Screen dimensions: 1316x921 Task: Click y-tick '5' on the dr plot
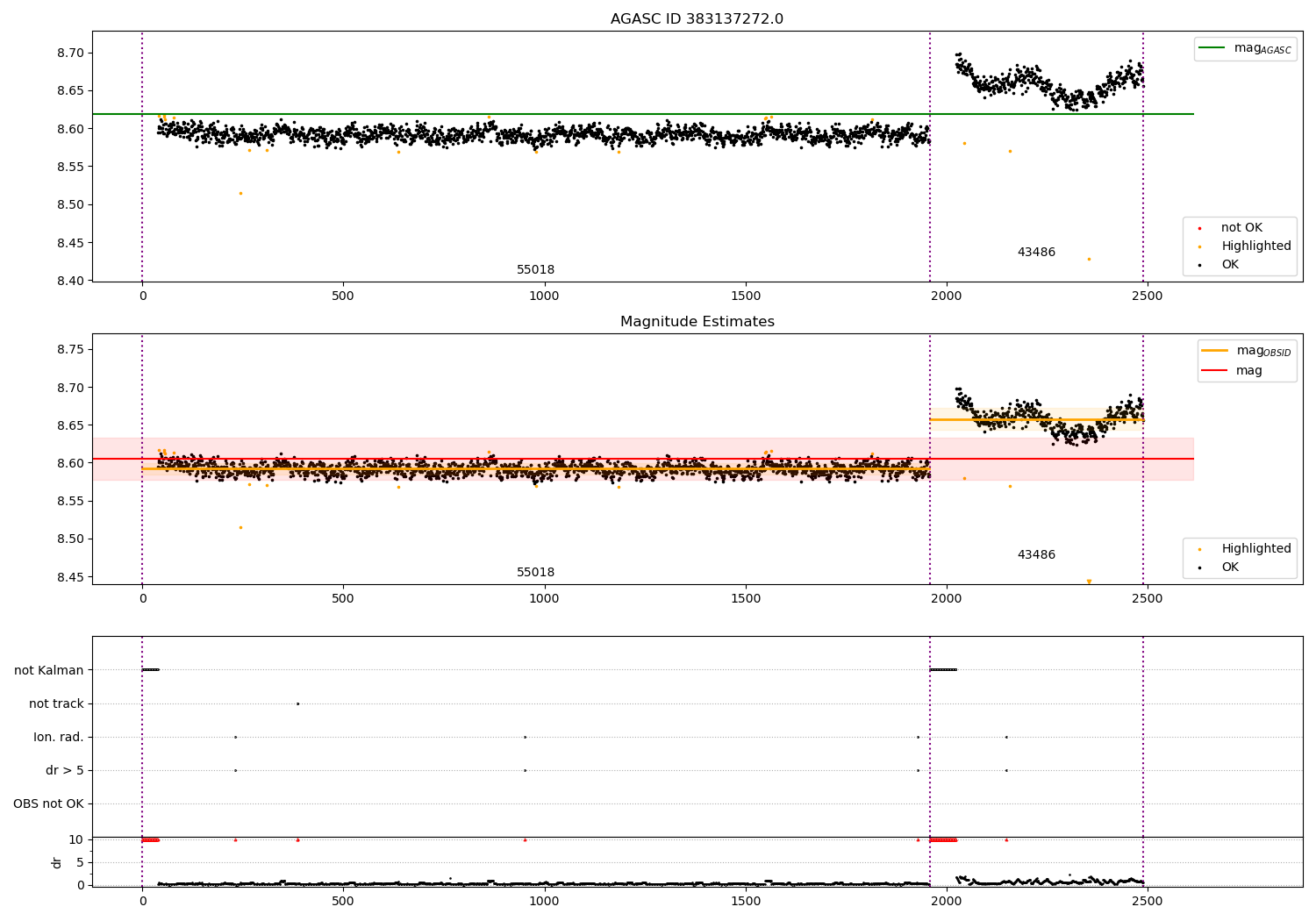[x=80, y=862]
